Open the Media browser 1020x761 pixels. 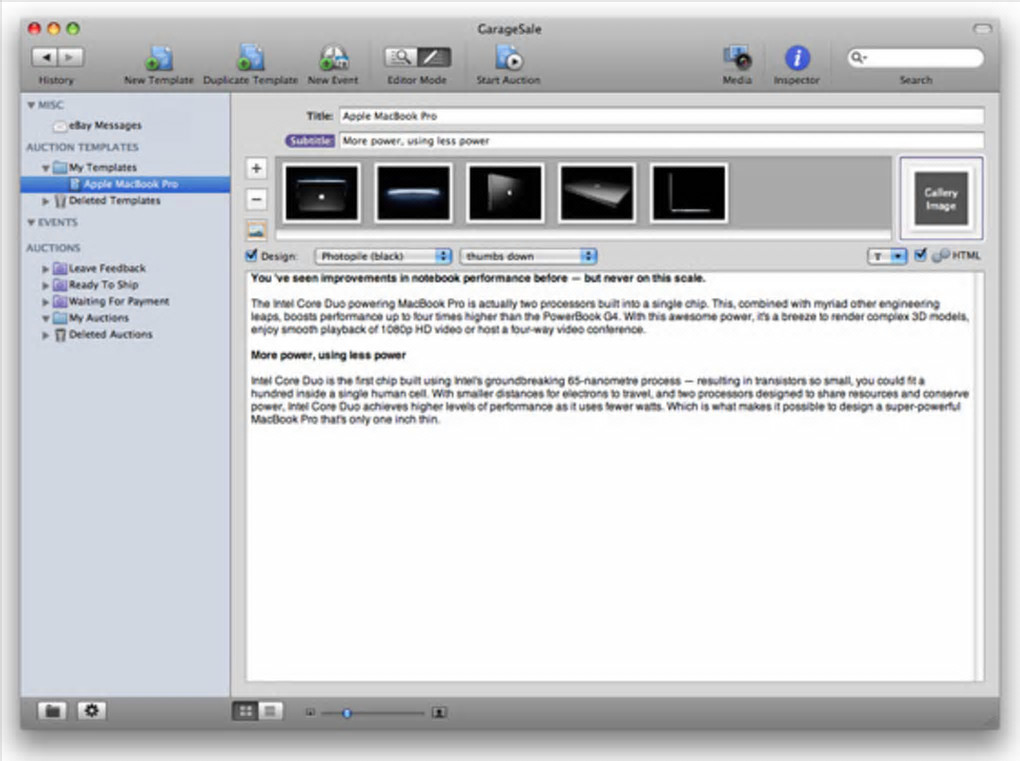click(x=738, y=58)
